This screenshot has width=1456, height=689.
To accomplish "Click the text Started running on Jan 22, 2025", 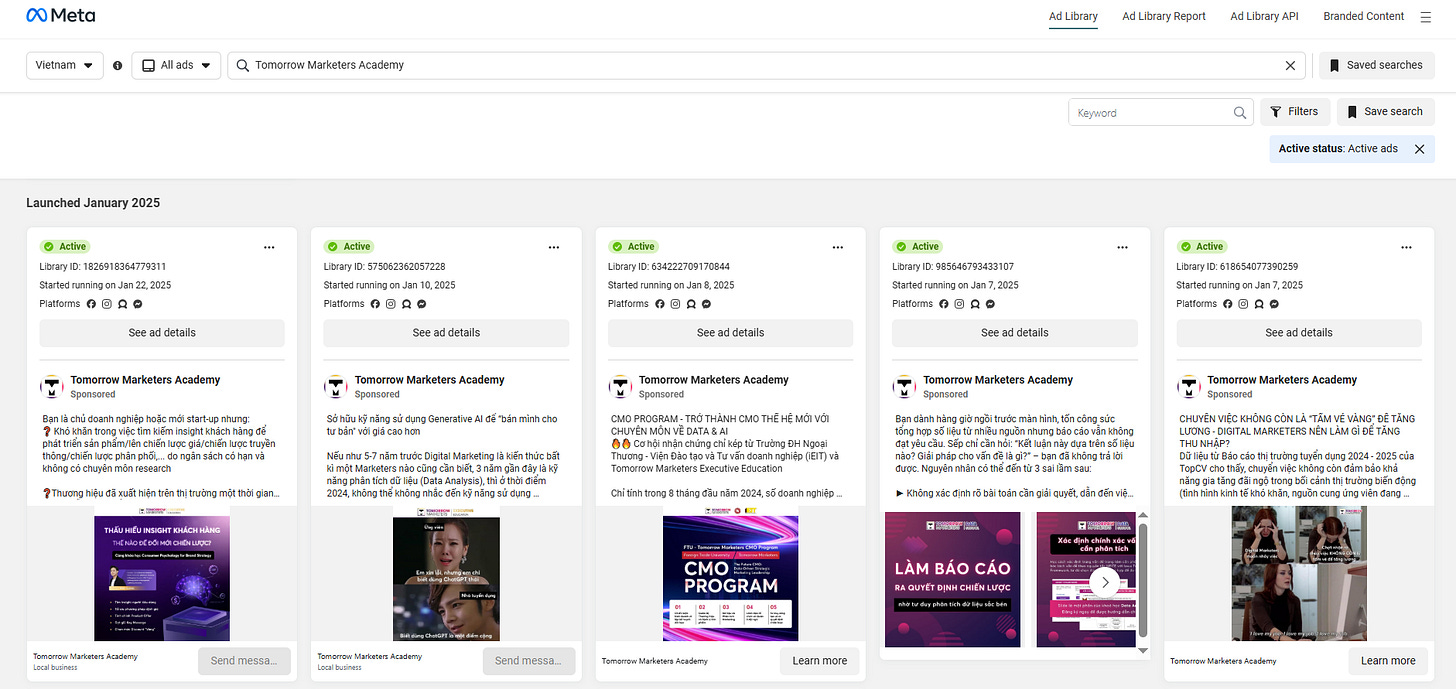I will [x=105, y=285].
